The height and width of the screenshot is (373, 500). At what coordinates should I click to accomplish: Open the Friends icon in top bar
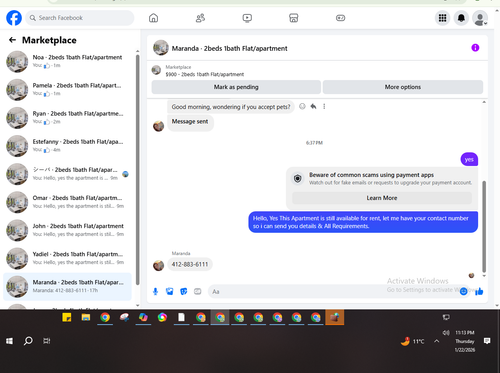[x=200, y=18]
